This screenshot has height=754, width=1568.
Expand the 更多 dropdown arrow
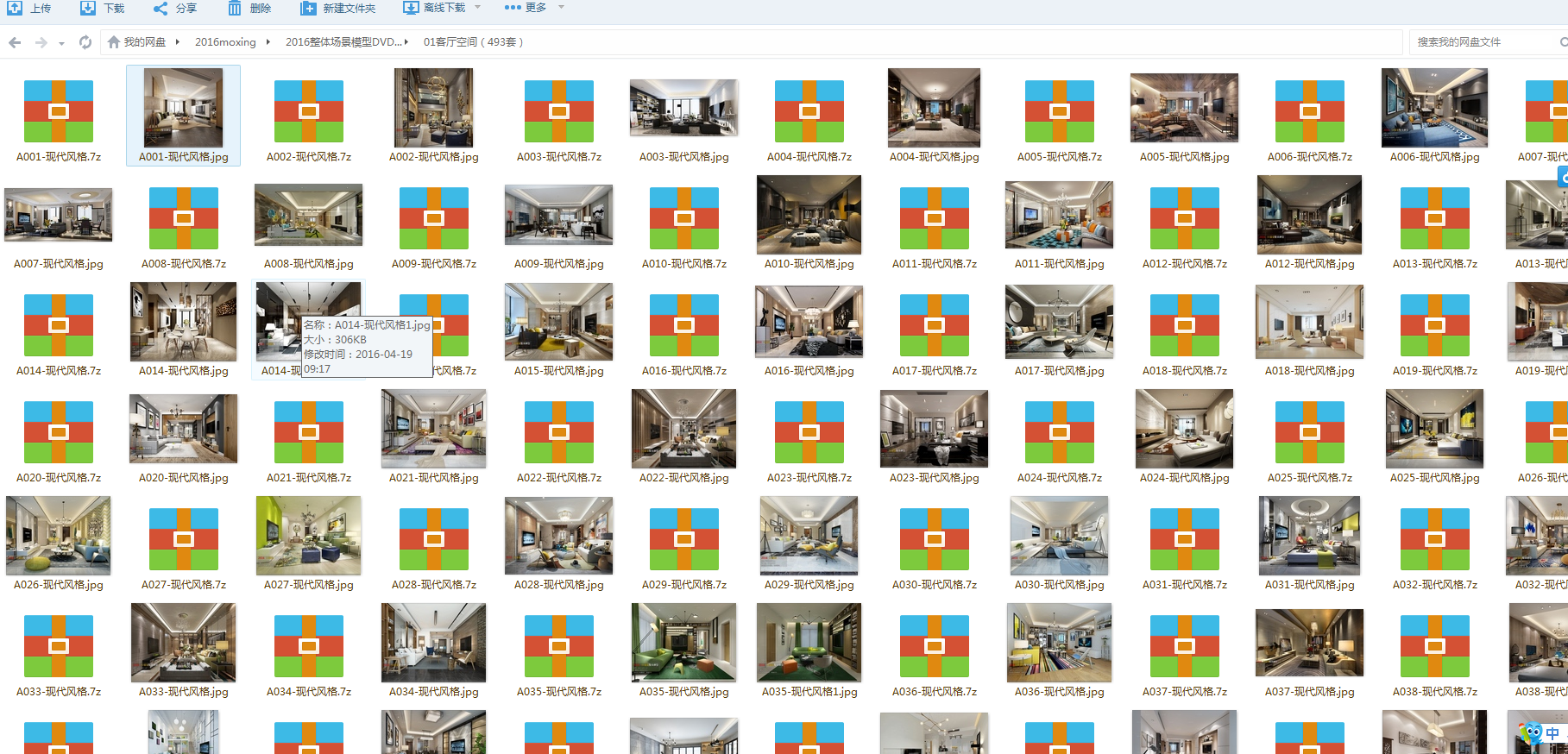pos(561,8)
